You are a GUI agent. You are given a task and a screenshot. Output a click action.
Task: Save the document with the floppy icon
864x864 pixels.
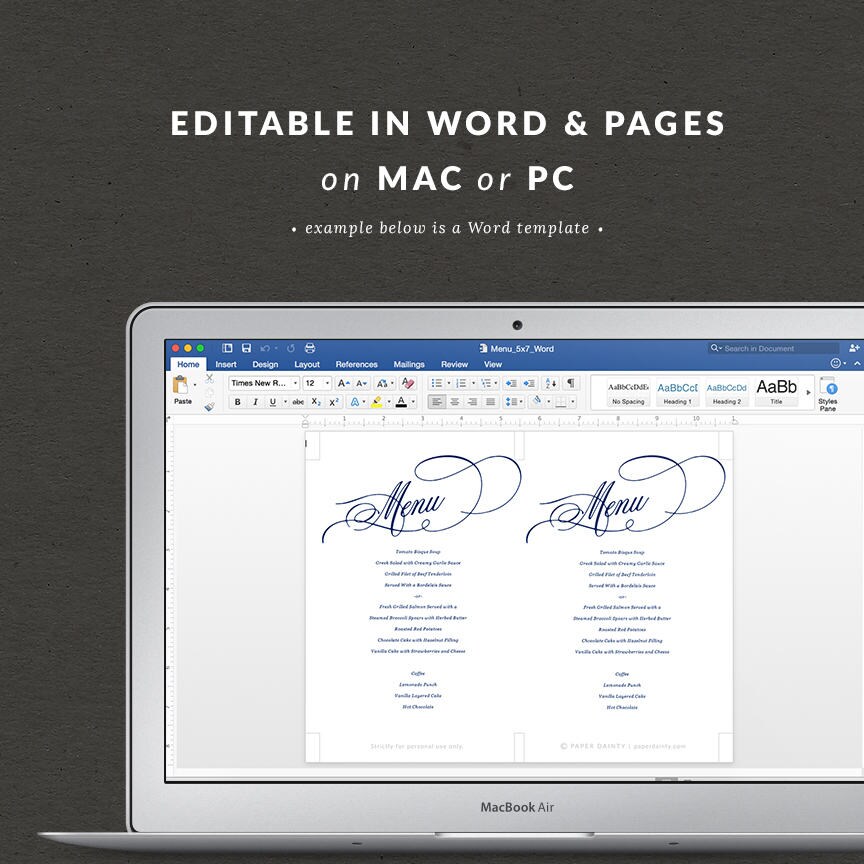(246, 348)
